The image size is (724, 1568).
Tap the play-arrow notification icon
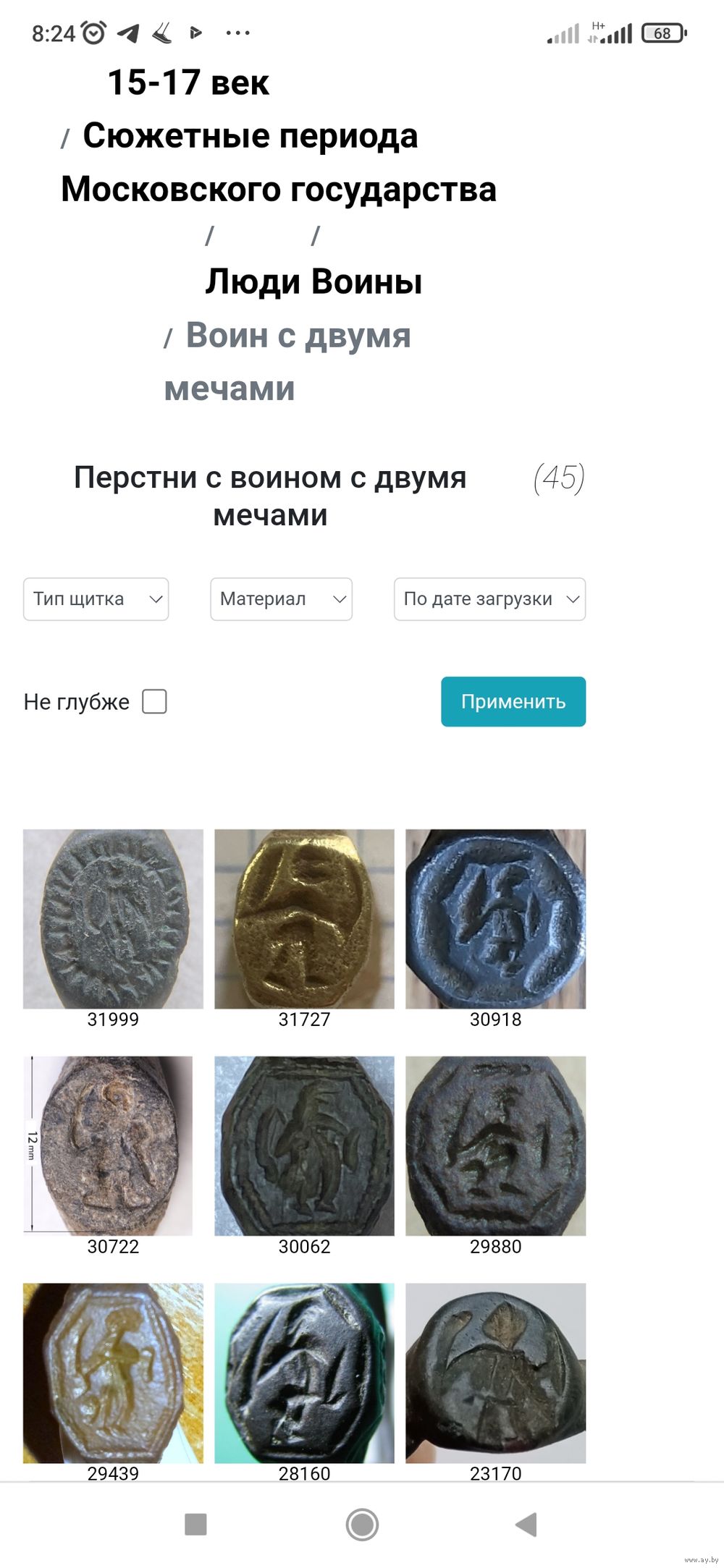(195, 33)
